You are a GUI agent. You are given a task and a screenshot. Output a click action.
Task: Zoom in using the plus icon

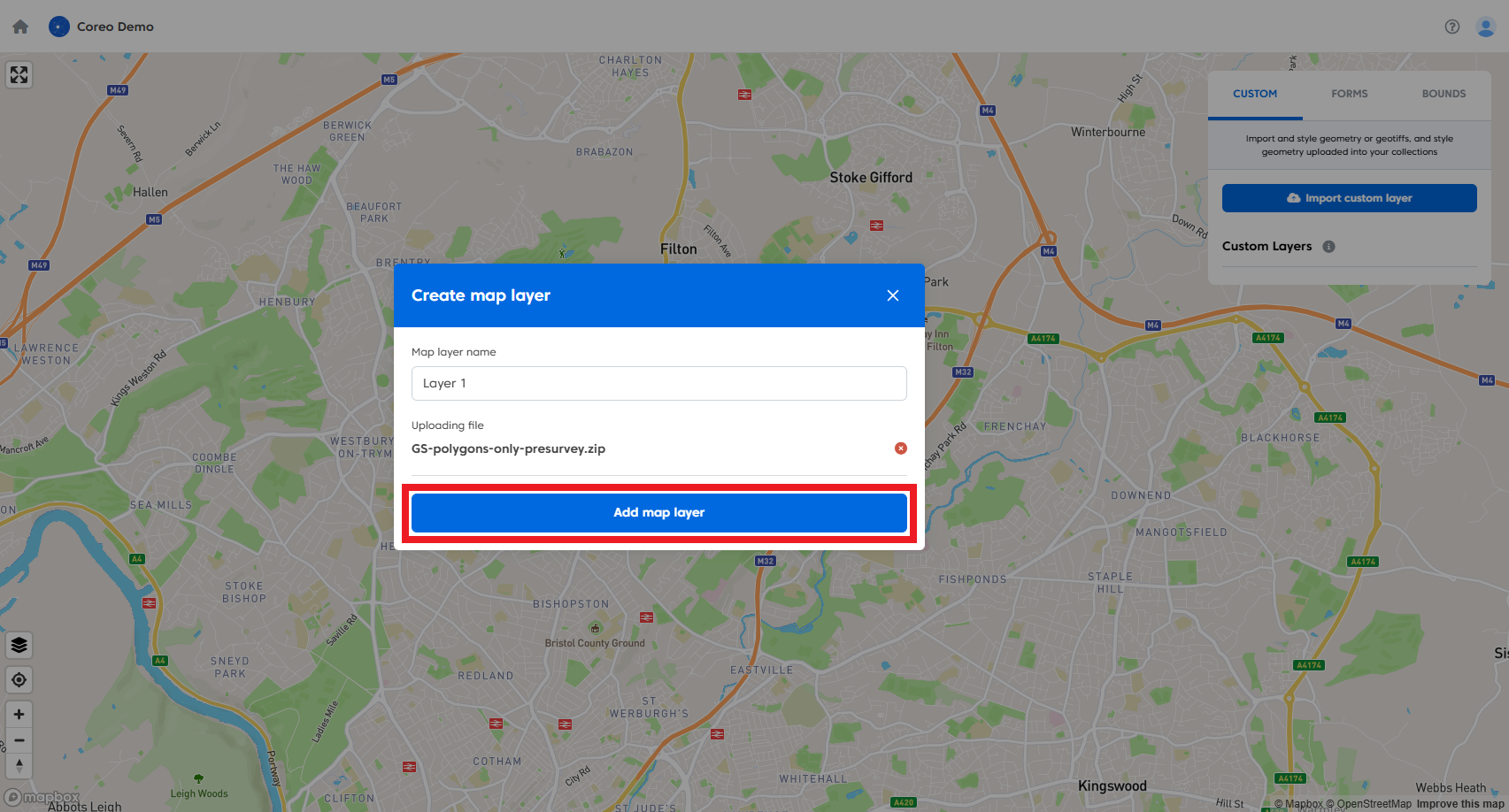pyautogui.click(x=19, y=714)
